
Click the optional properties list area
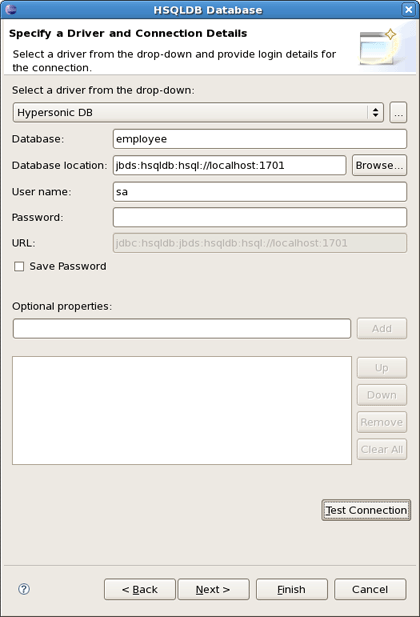pyautogui.click(x=182, y=410)
